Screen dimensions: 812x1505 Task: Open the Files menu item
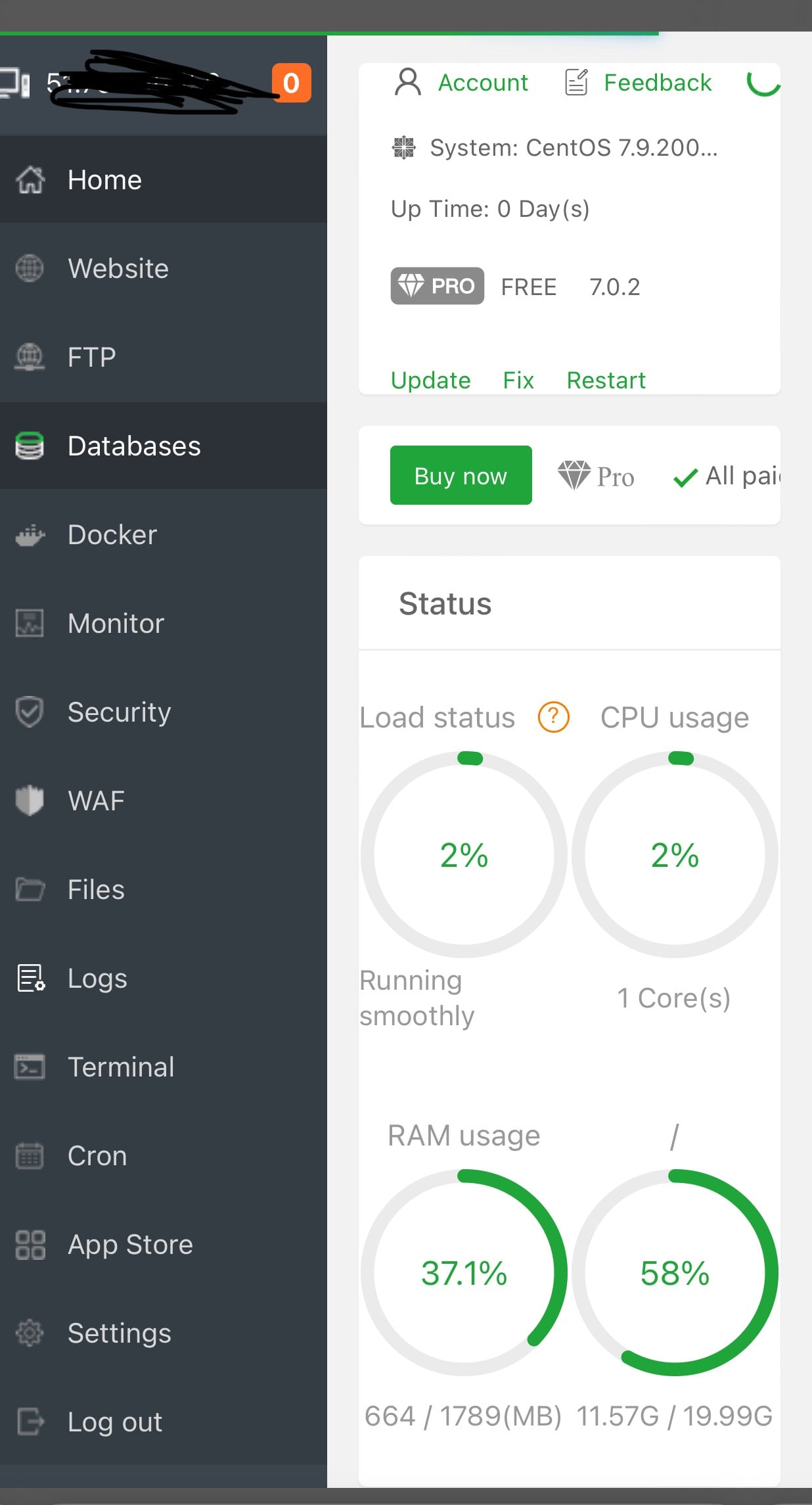pyautogui.click(x=96, y=890)
